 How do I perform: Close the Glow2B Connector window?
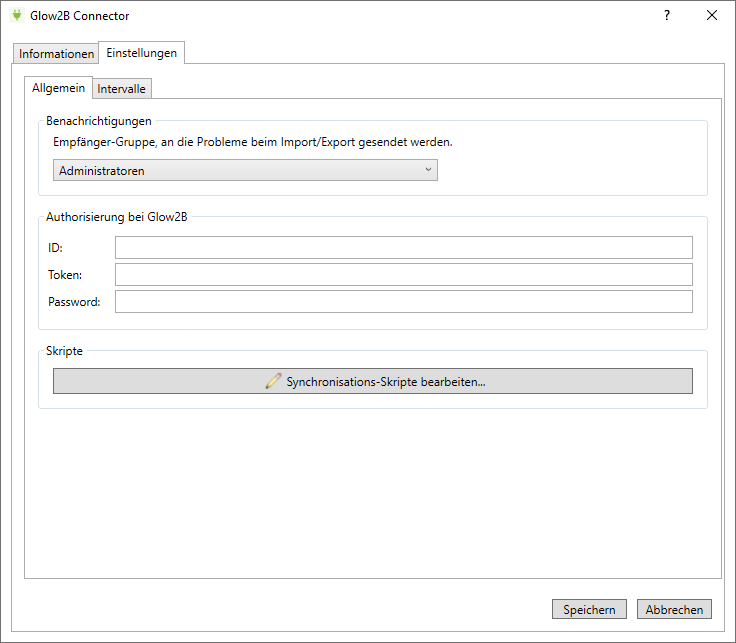(x=712, y=16)
